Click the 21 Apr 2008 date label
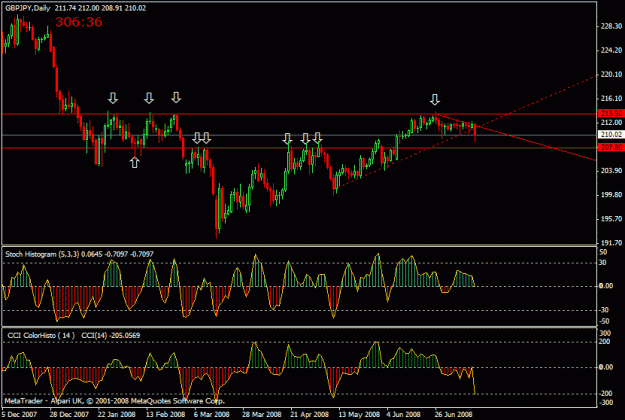This screenshot has width=625, height=420. 309,414
